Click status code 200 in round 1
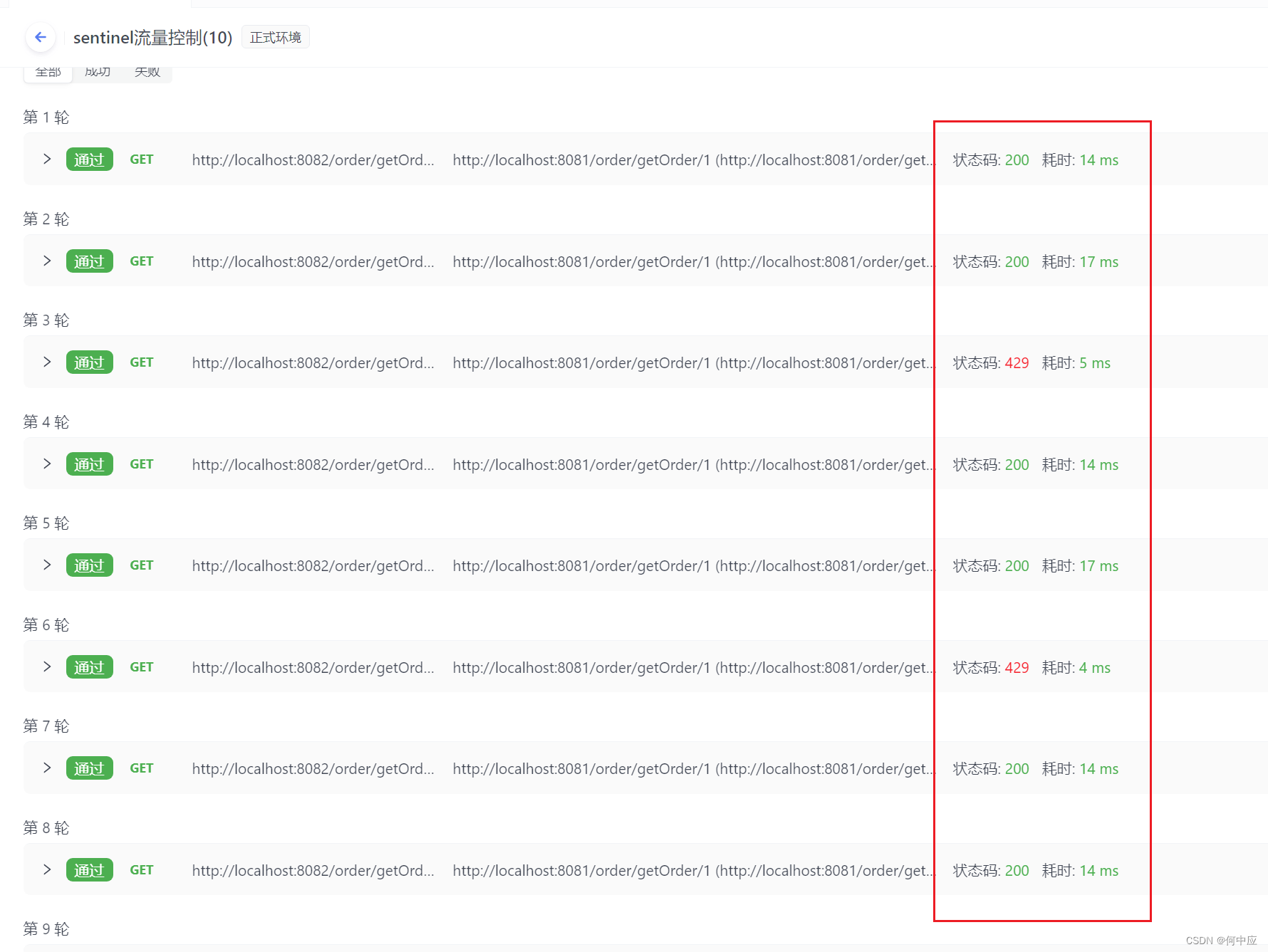Screen dimensions: 1268x952 (1017, 160)
